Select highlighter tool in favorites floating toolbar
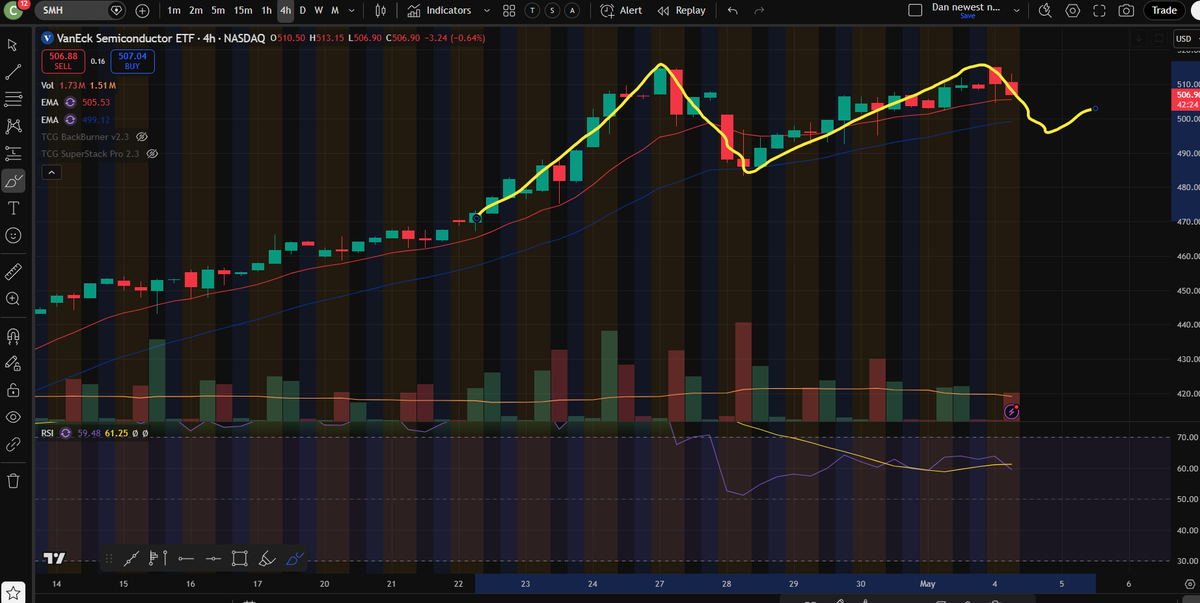1200x603 pixels. click(266, 558)
